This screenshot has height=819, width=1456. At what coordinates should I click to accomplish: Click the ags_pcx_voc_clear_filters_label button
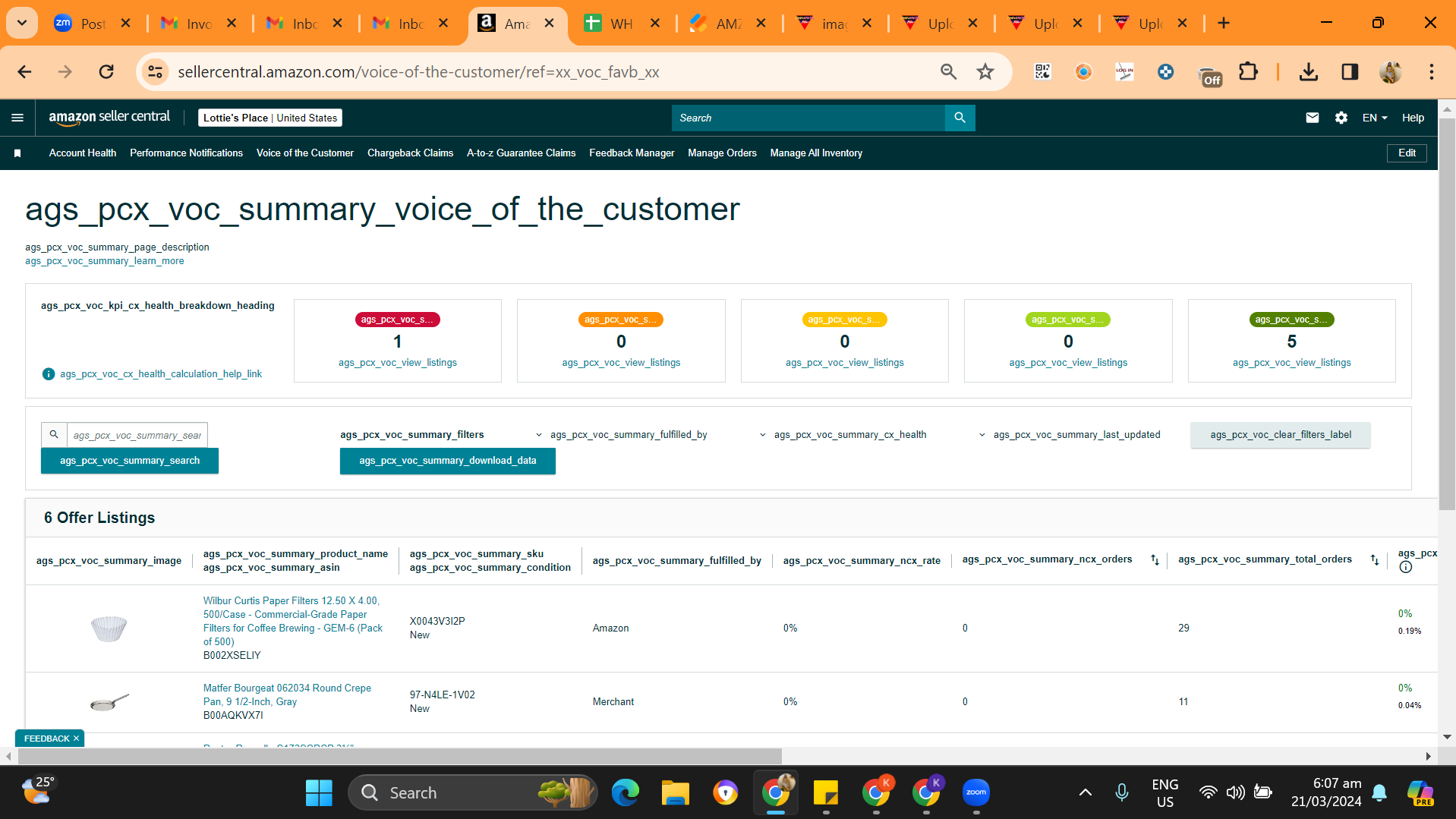pyautogui.click(x=1280, y=435)
